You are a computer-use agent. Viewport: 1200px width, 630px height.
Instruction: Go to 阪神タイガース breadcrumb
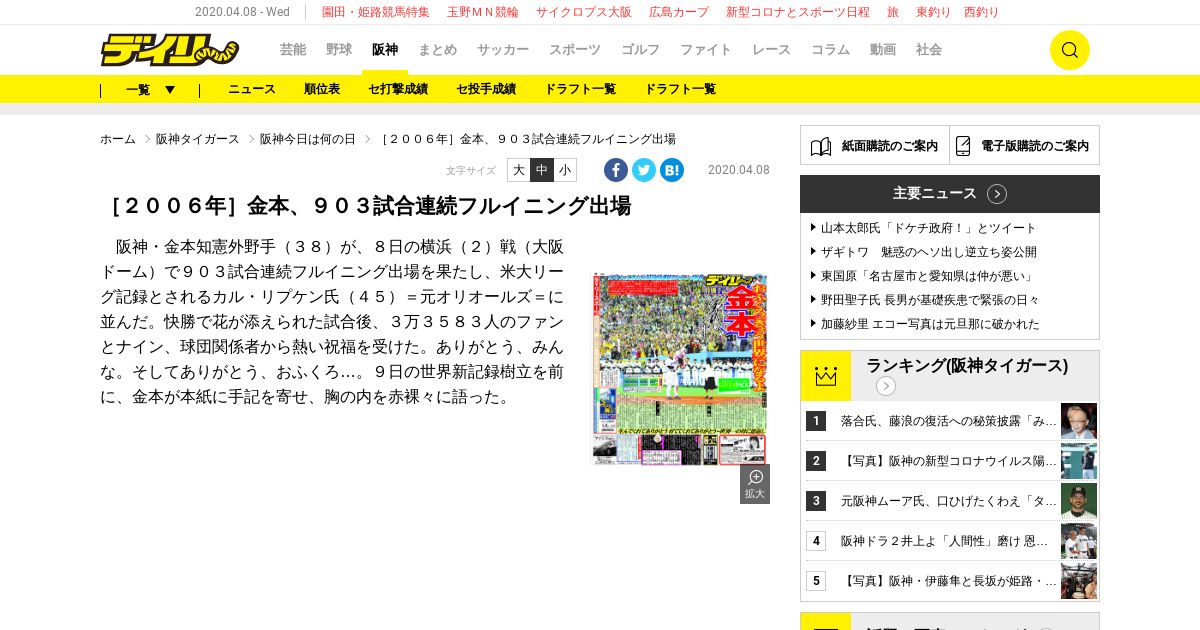click(x=198, y=139)
